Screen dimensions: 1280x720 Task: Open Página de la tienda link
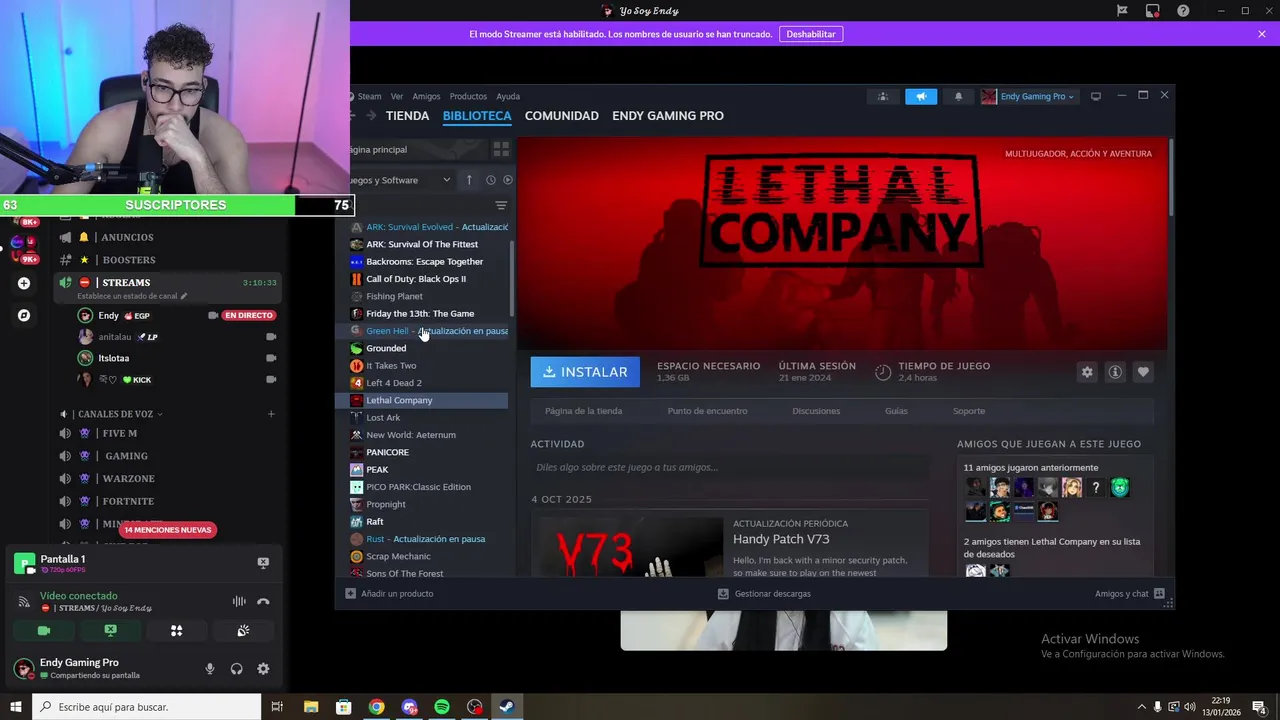point(583,411)
